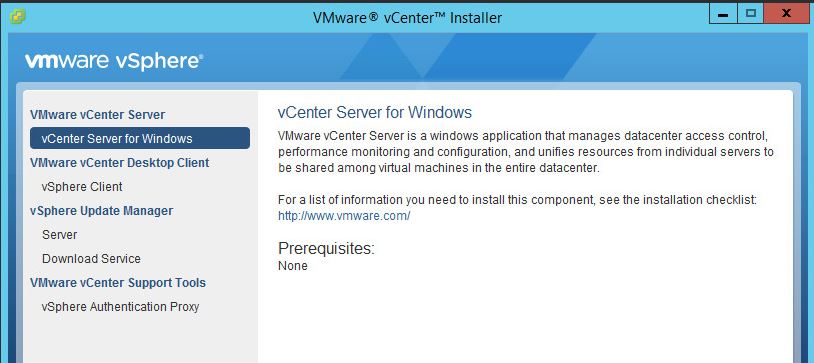Select the VMware vCenter Server heading
This screenshot has height=363, width=814.
point(98,115)
